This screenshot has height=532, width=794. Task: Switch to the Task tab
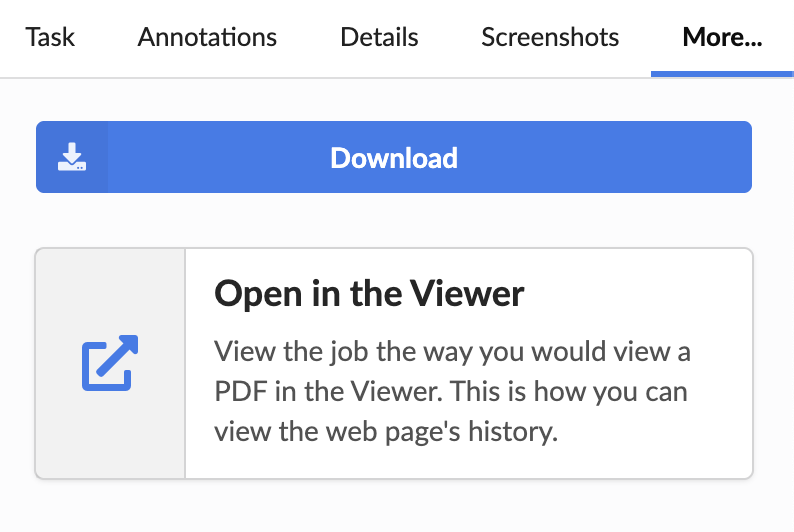click(50, 37)
